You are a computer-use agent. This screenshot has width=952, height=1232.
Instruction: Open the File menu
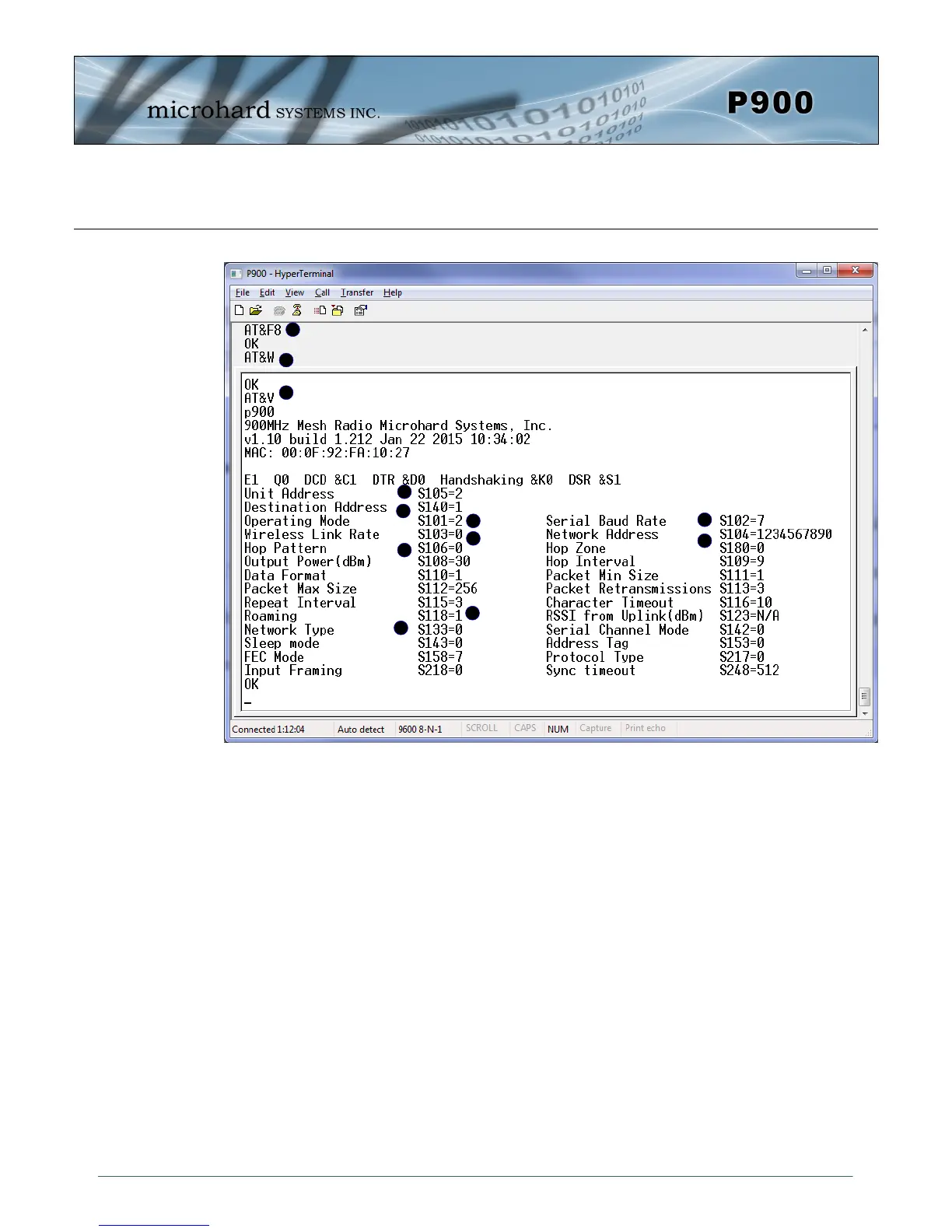pos(243,292)
